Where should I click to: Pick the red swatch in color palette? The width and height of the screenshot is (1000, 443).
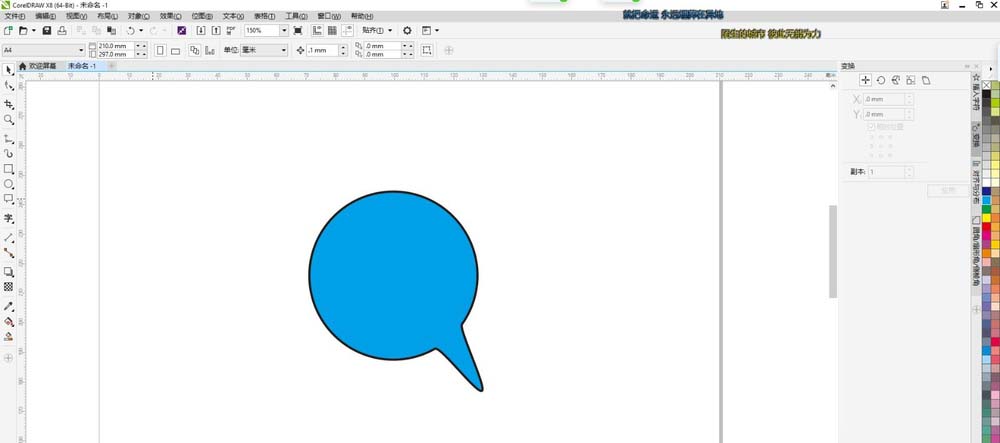pyautogui.click(x=987, y=226)
